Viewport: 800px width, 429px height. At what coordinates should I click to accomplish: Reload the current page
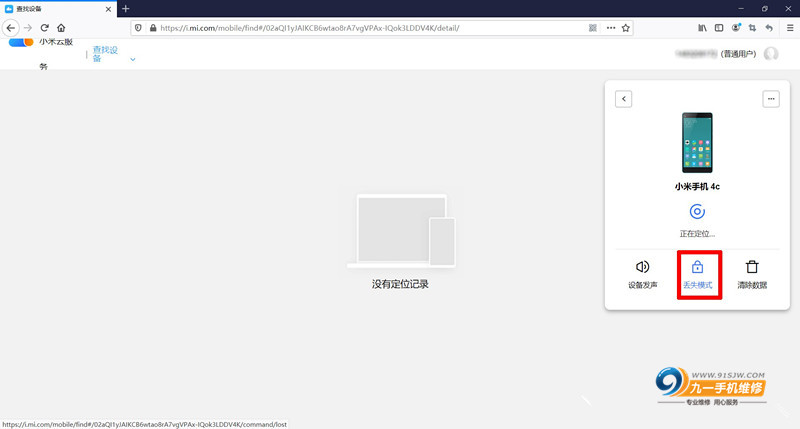pyautogui.click(x=44, y=28)
